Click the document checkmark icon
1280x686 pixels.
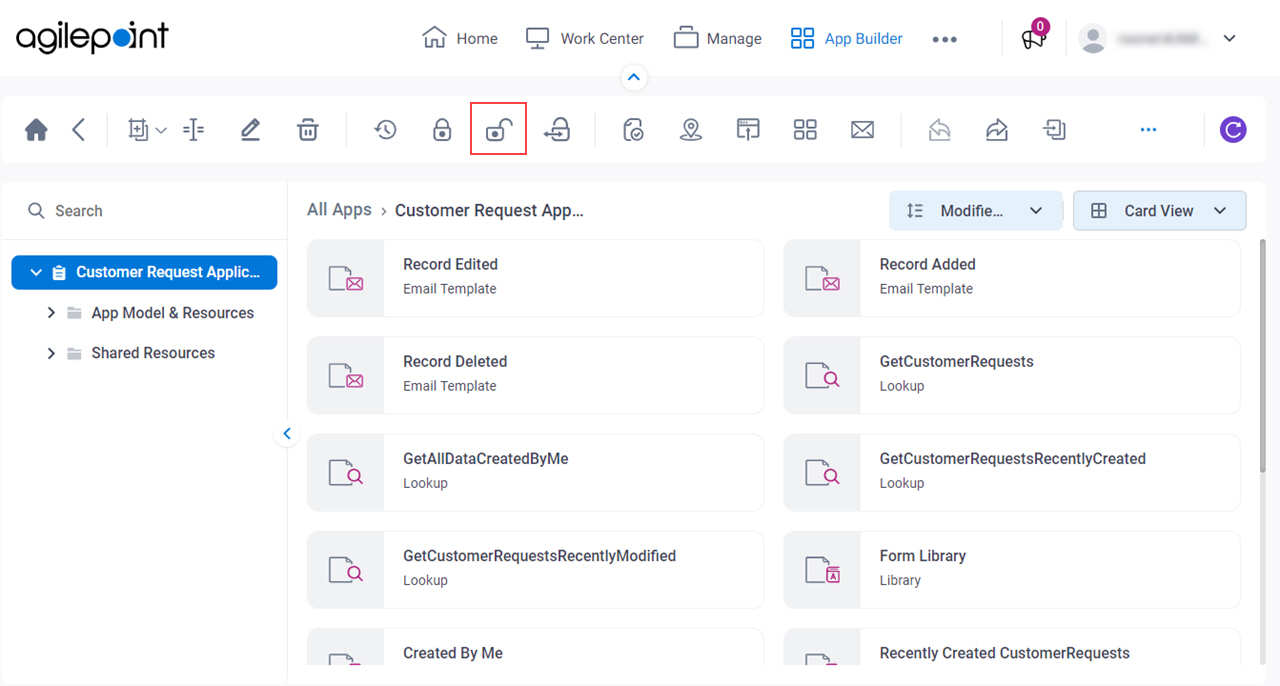point(633,130)
